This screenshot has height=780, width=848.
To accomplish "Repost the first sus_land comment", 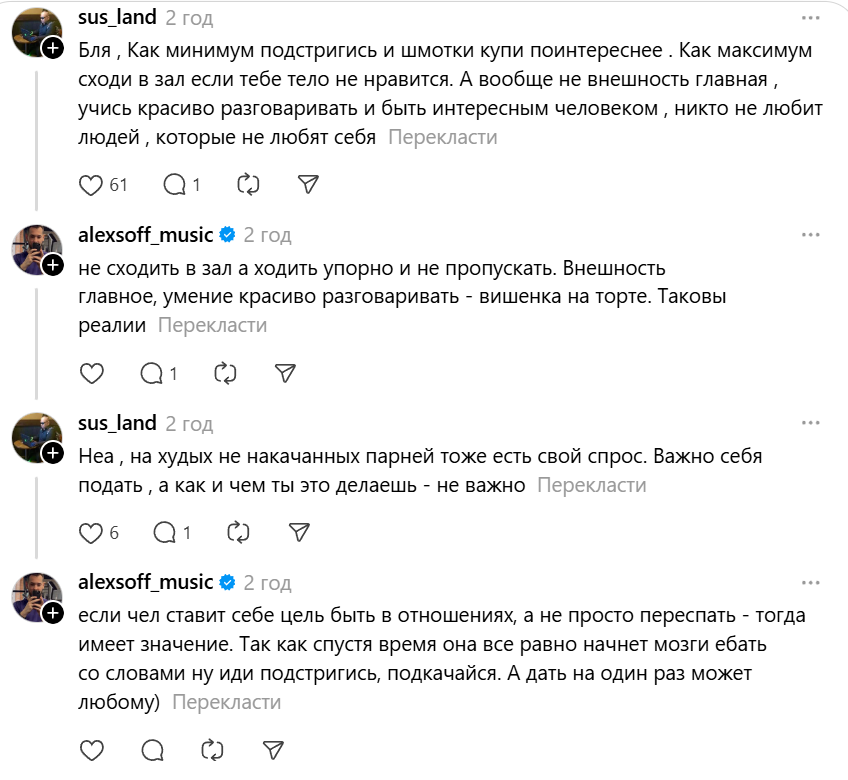I will coord(248,185).
